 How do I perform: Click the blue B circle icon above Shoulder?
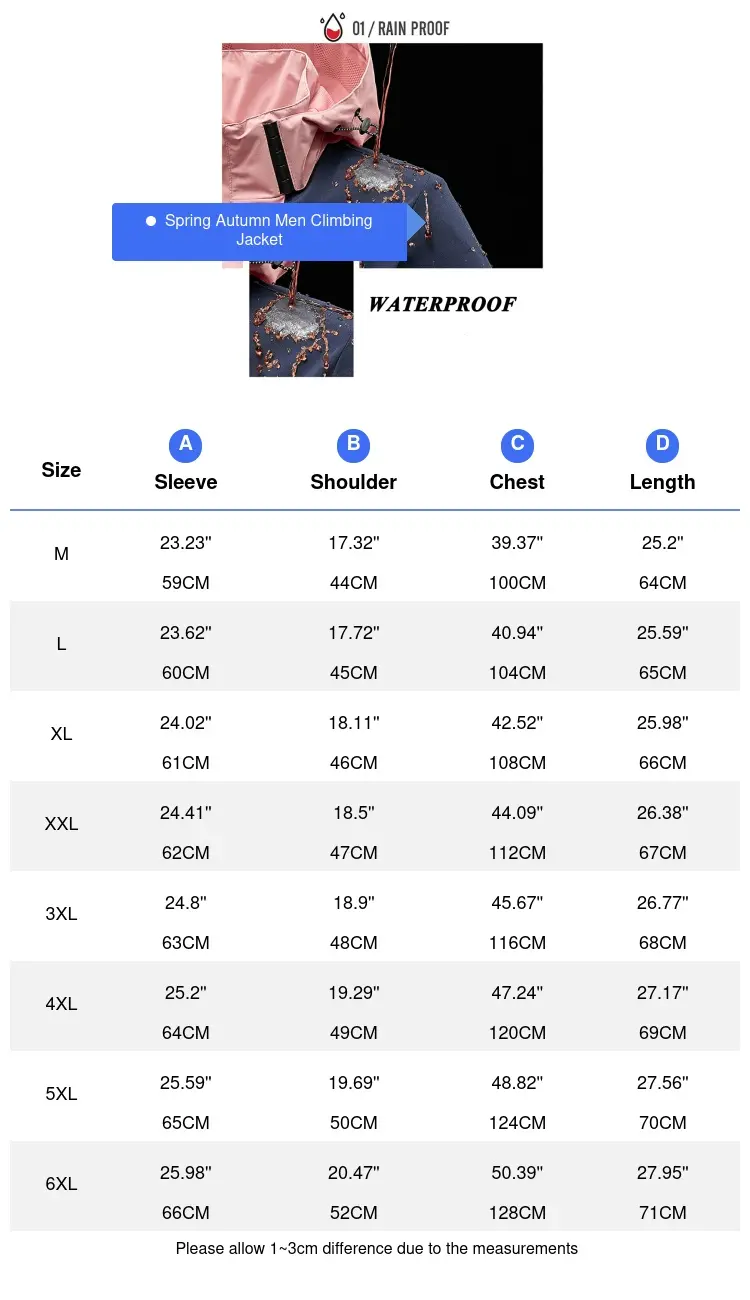[353, 444]
